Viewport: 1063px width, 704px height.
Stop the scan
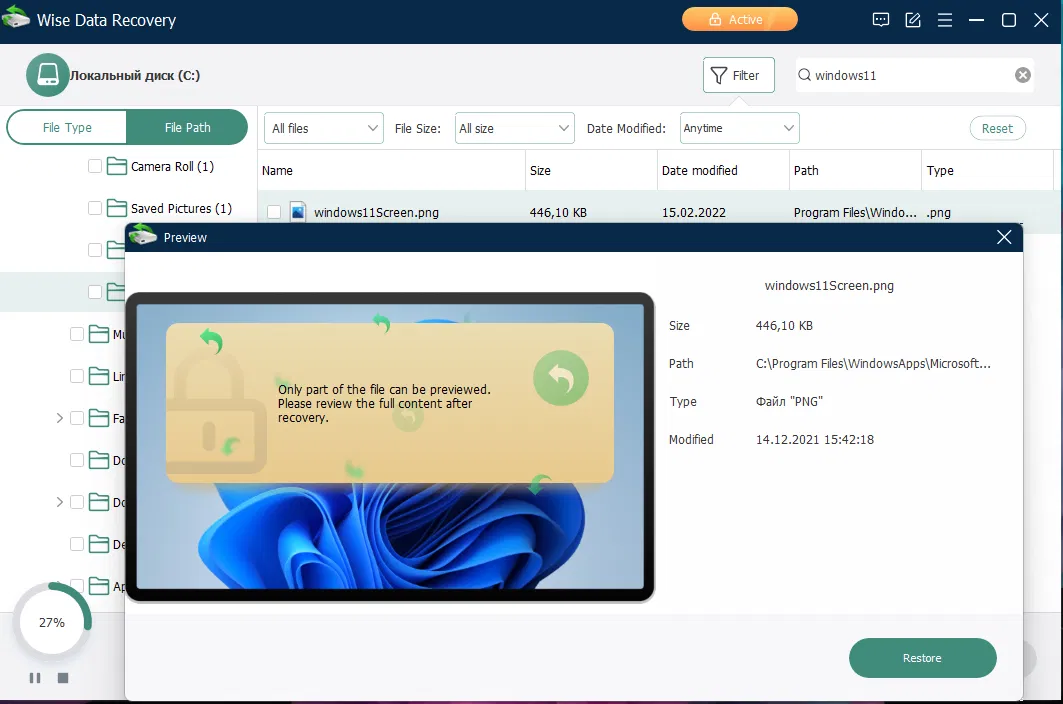(63, 678)
